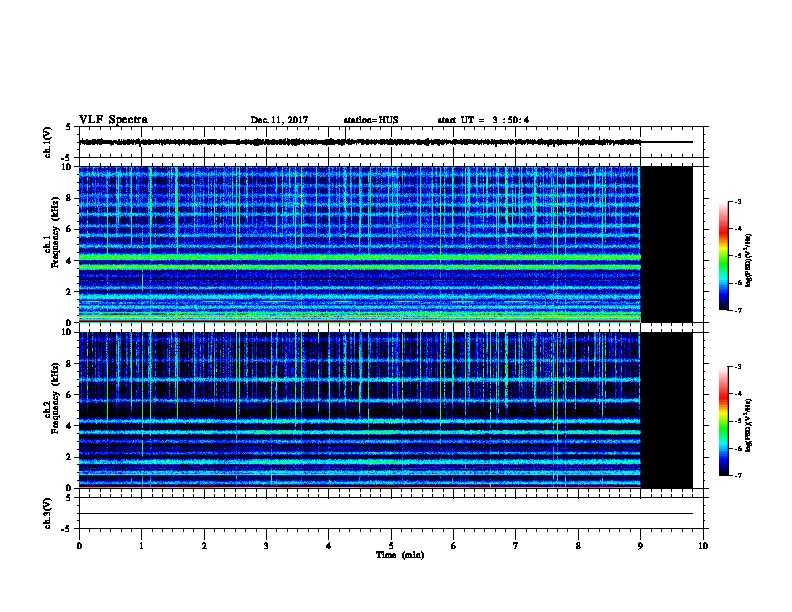Screen dimensions: 792x612
Task: Click tick label "3" on the Time axis
Action: point(266,546)
